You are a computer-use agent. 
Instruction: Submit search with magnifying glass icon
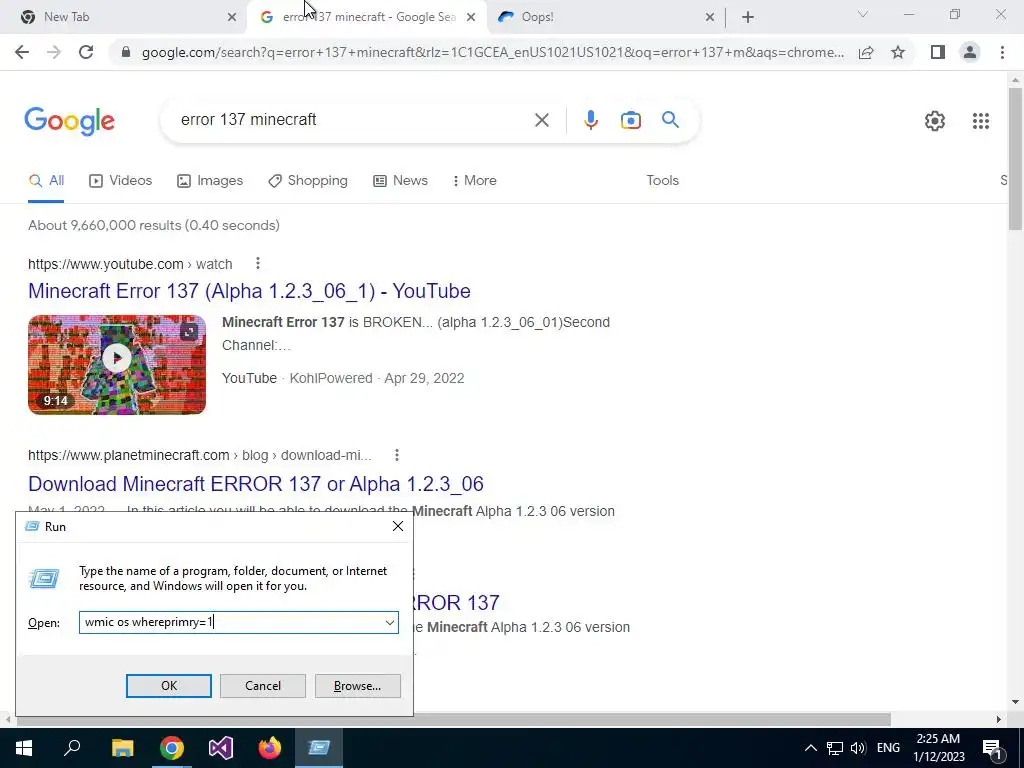coord(670,120)
